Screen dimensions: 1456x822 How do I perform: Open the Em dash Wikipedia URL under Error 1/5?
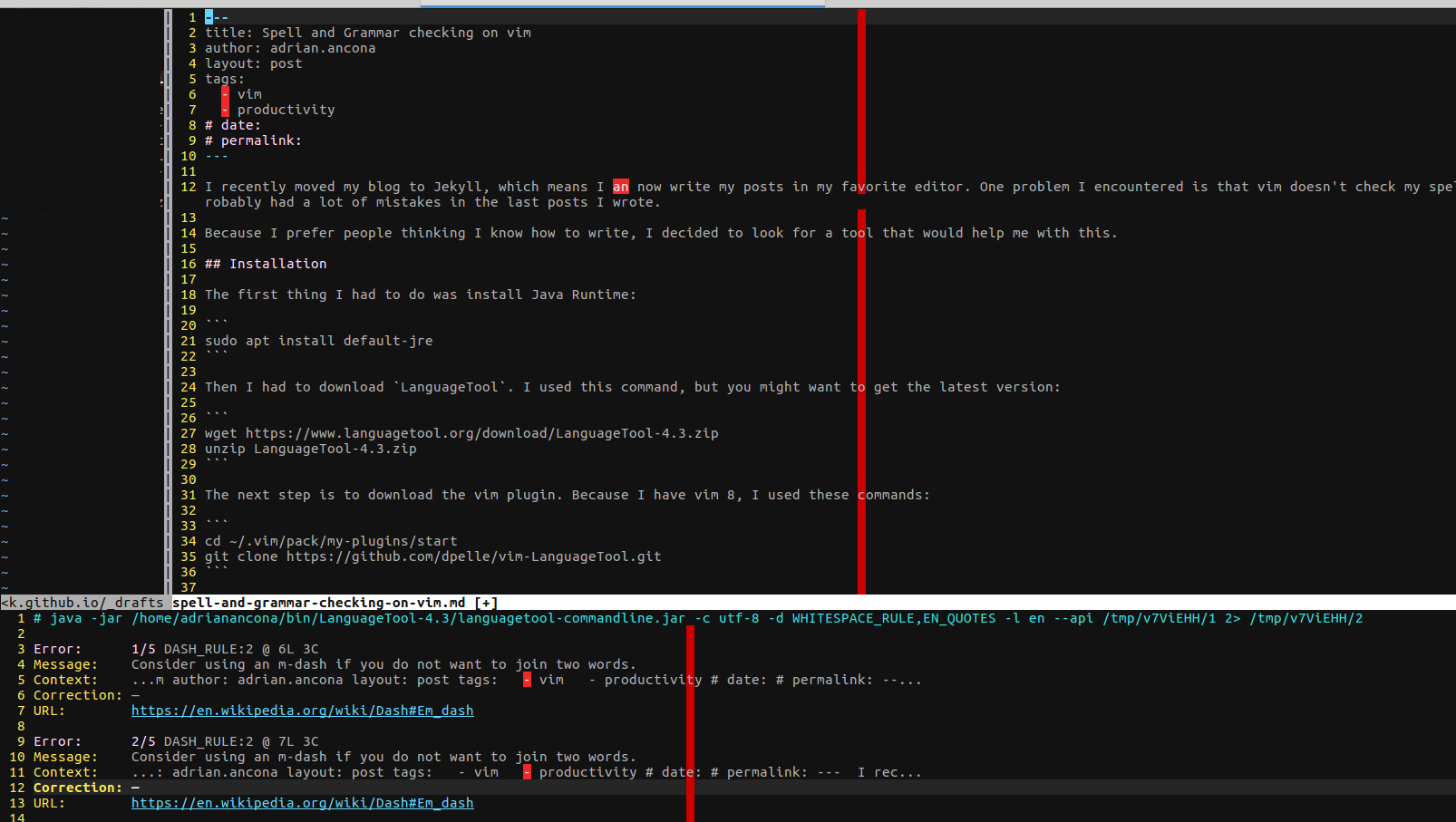pyautogui.click(x=302, y=711)
